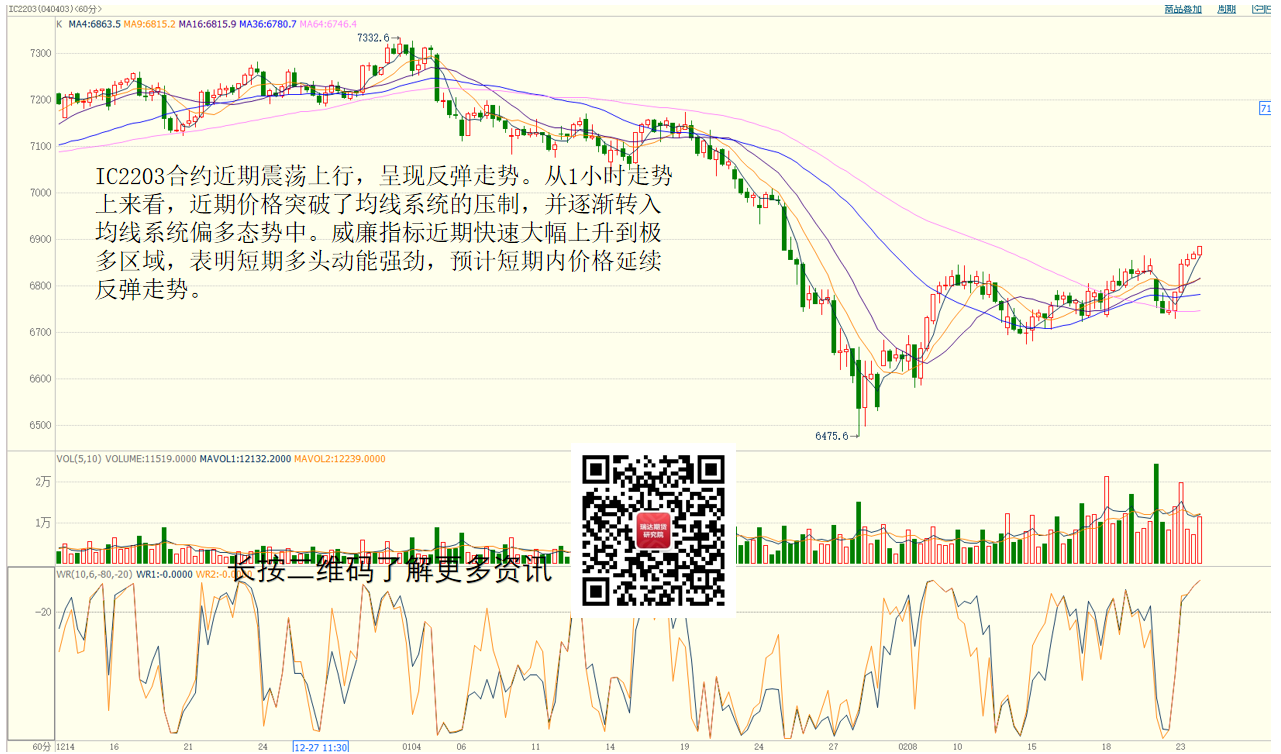Click the 12-27 11:30 time marker
Image resolution: width=1281 pixels, height=754 pixels.
coord(321,747)
